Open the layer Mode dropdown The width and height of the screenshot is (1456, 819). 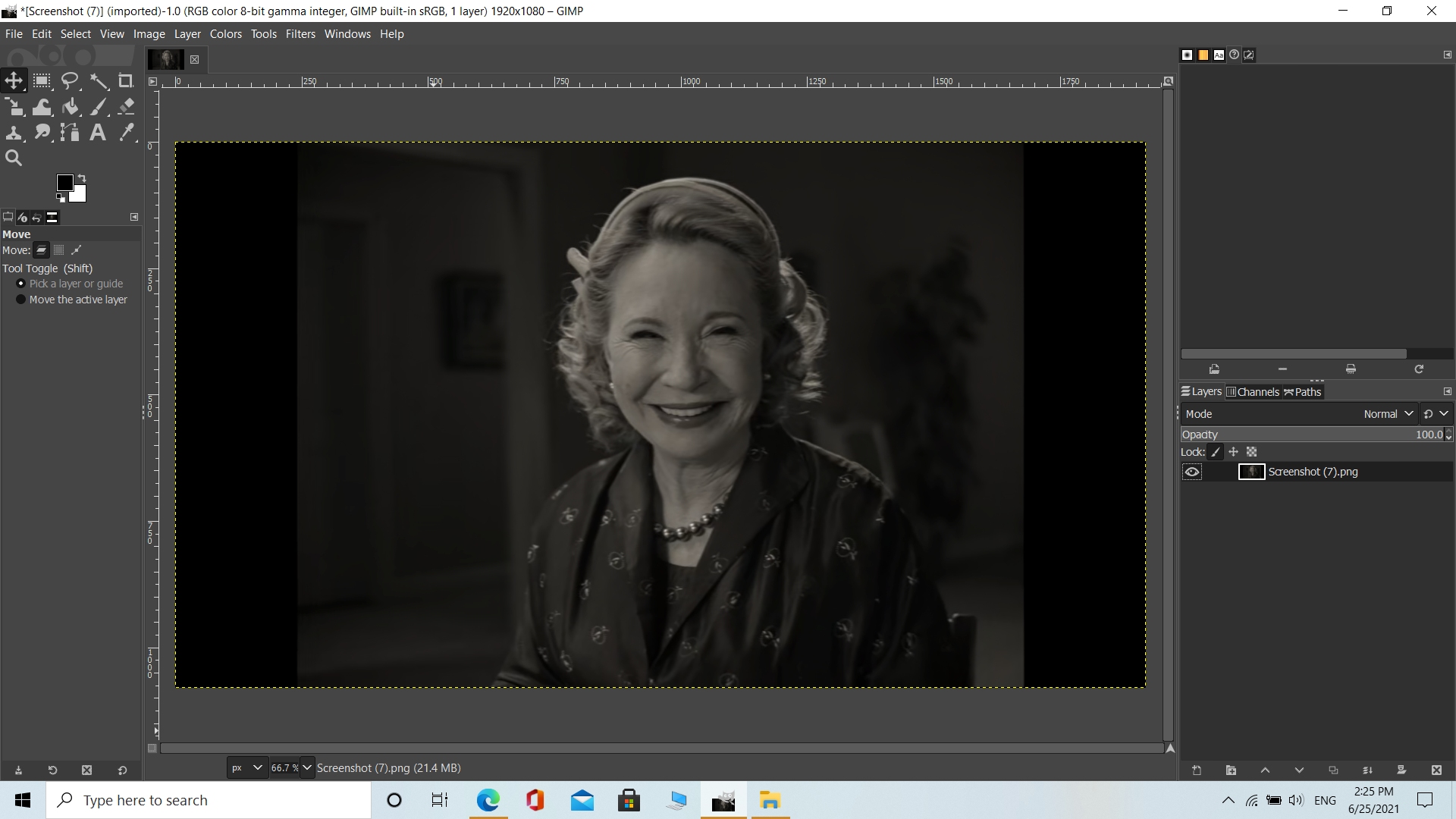(1388, 414)
